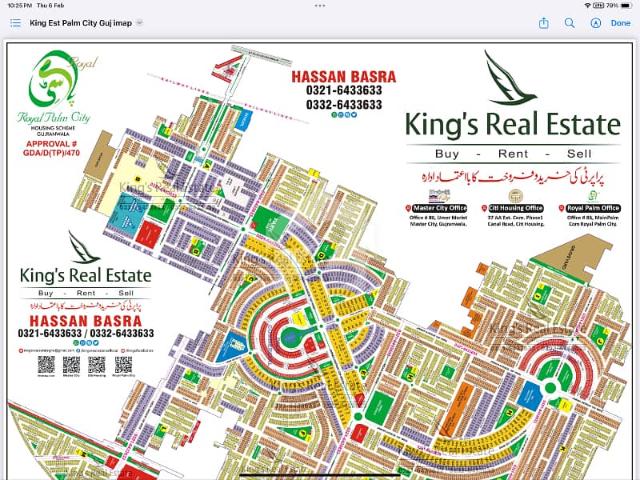
Task: Click the large 'King's Real Estate' heading
Action: [x=513, y=124]
